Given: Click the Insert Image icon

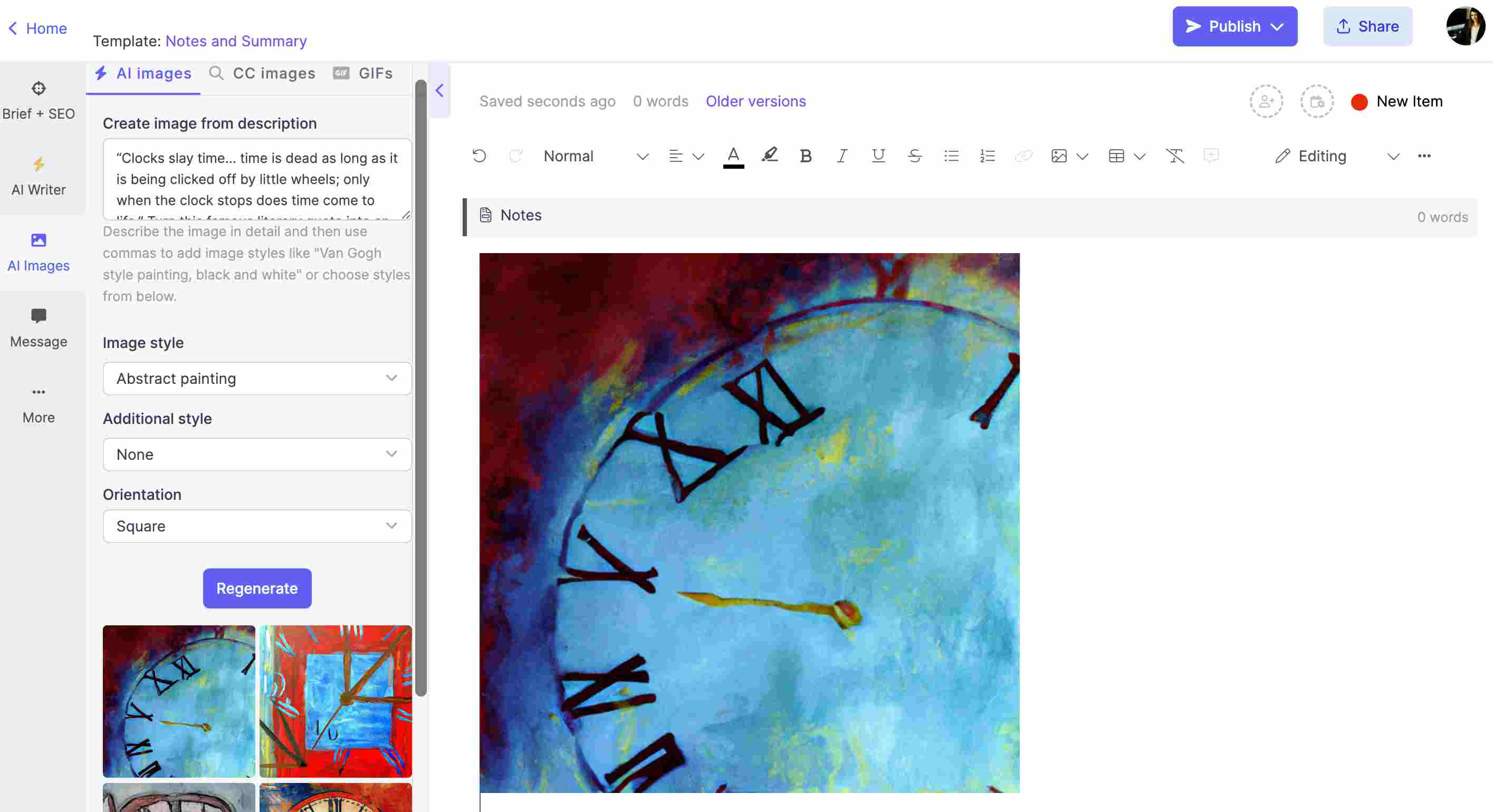Looking at the screenshot, I should (1058, 156).
